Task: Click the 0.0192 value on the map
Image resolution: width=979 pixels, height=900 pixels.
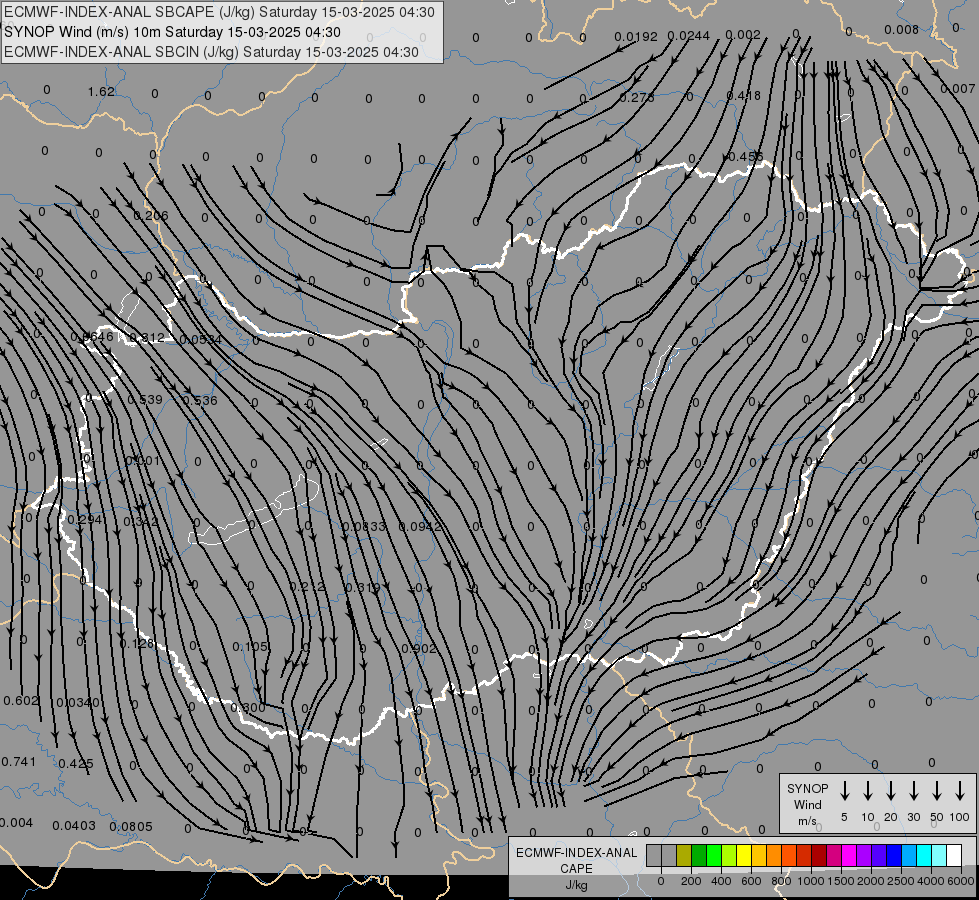Action: point(636,36)
